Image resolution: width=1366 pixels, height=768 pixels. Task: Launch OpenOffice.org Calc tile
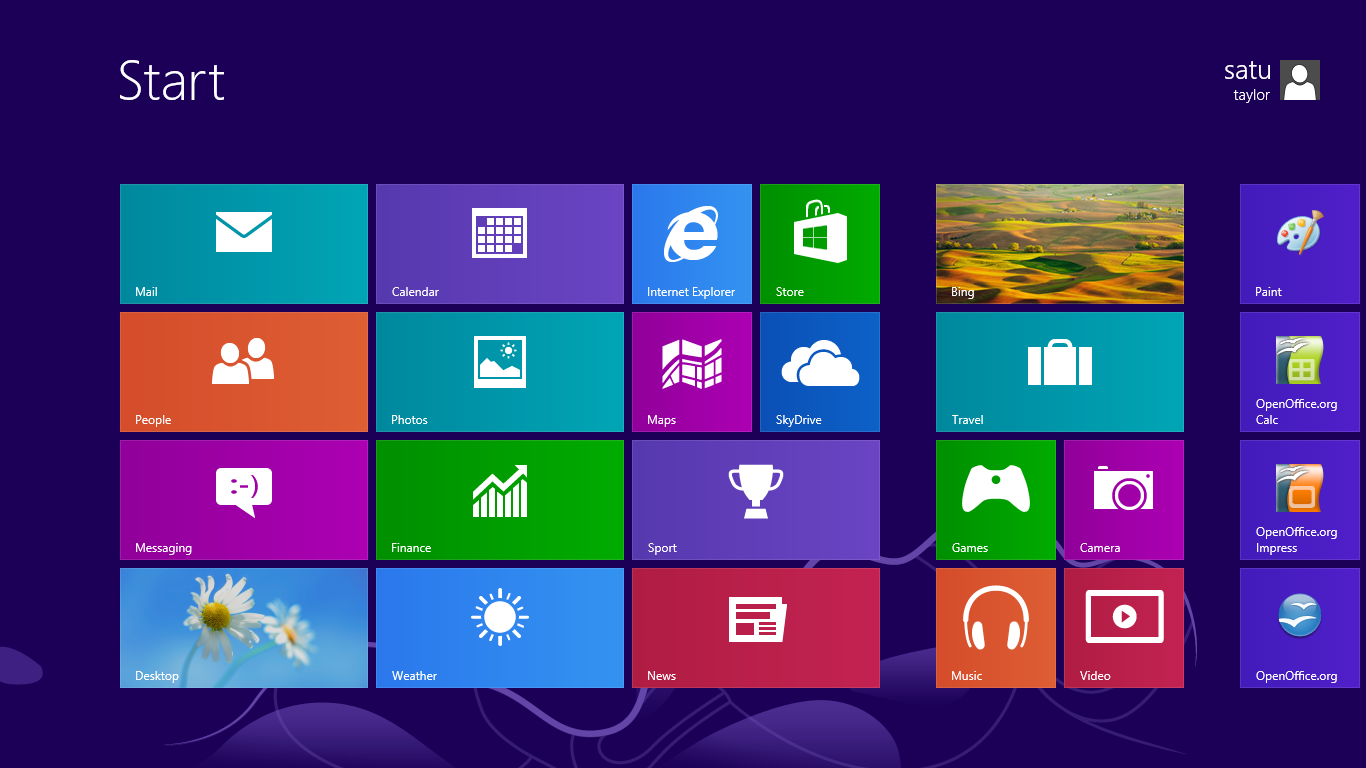[1300, 372]
